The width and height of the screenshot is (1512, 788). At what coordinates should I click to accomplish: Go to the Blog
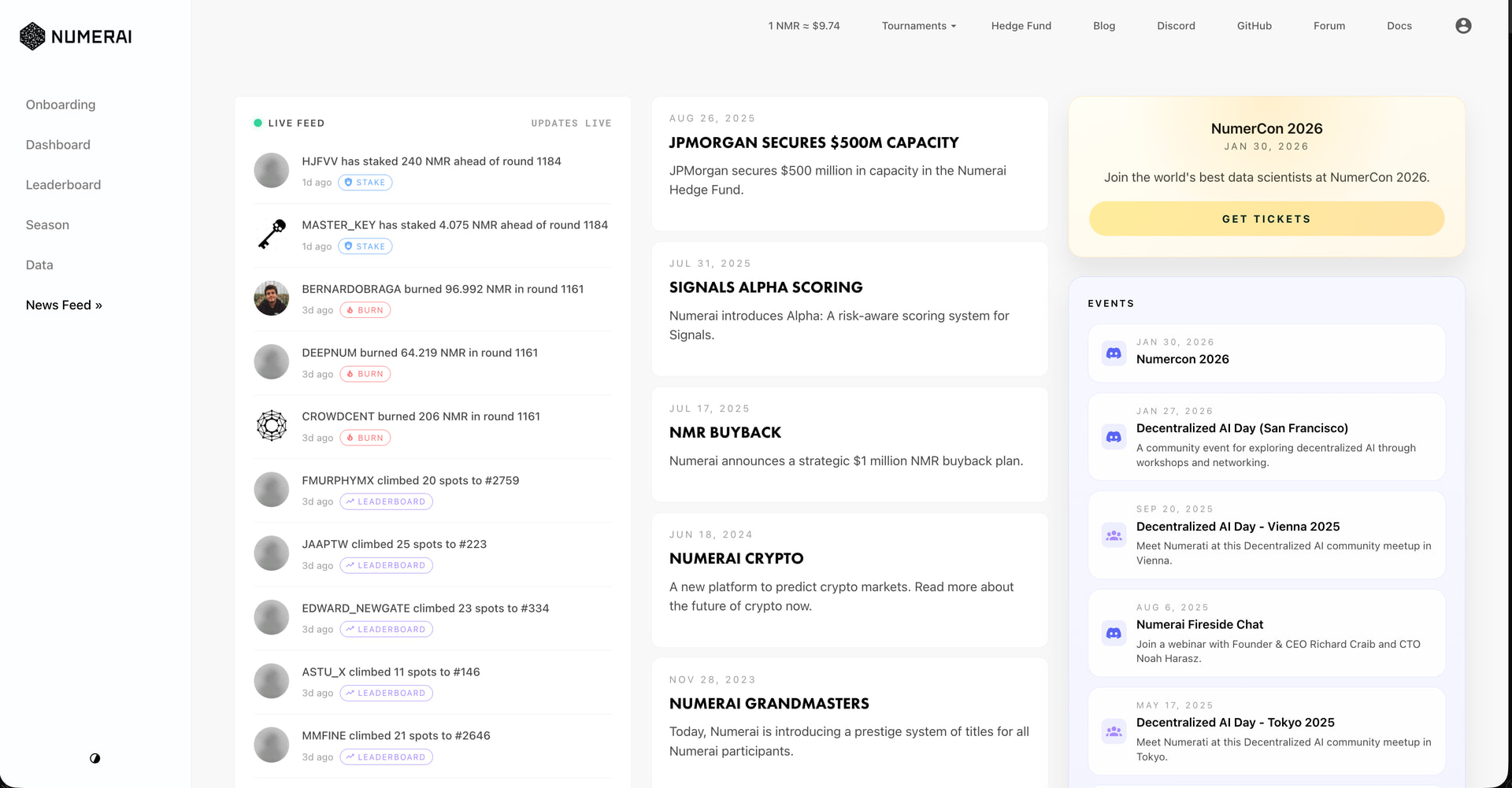[1104, 26]
